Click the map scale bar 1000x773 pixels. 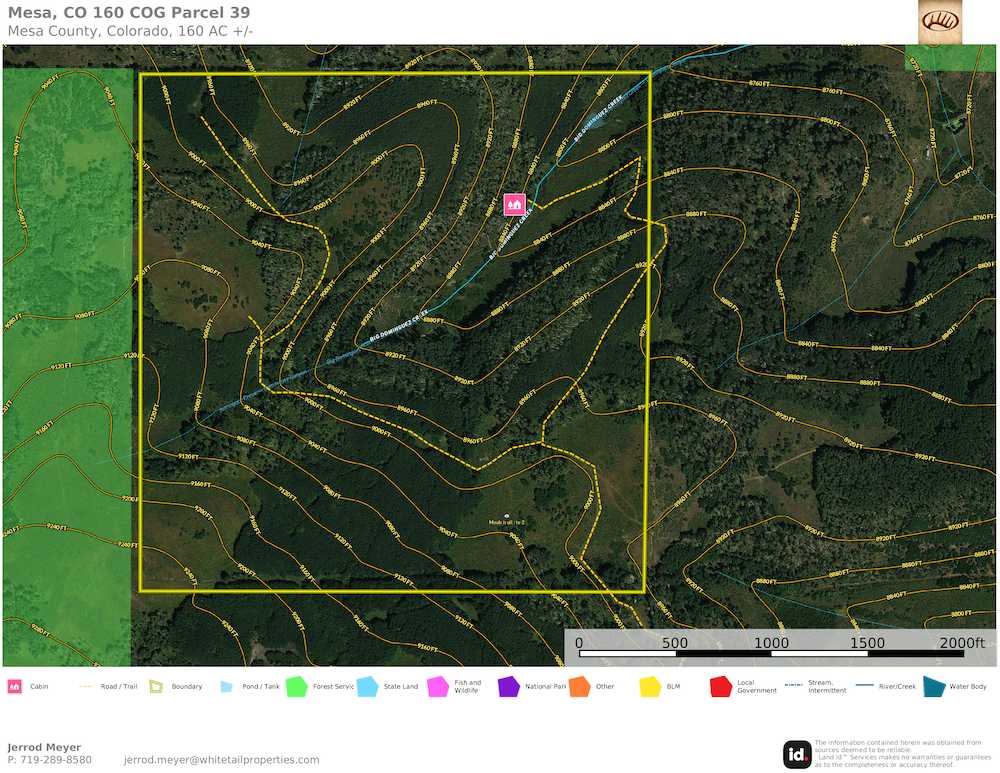(782, 652)
